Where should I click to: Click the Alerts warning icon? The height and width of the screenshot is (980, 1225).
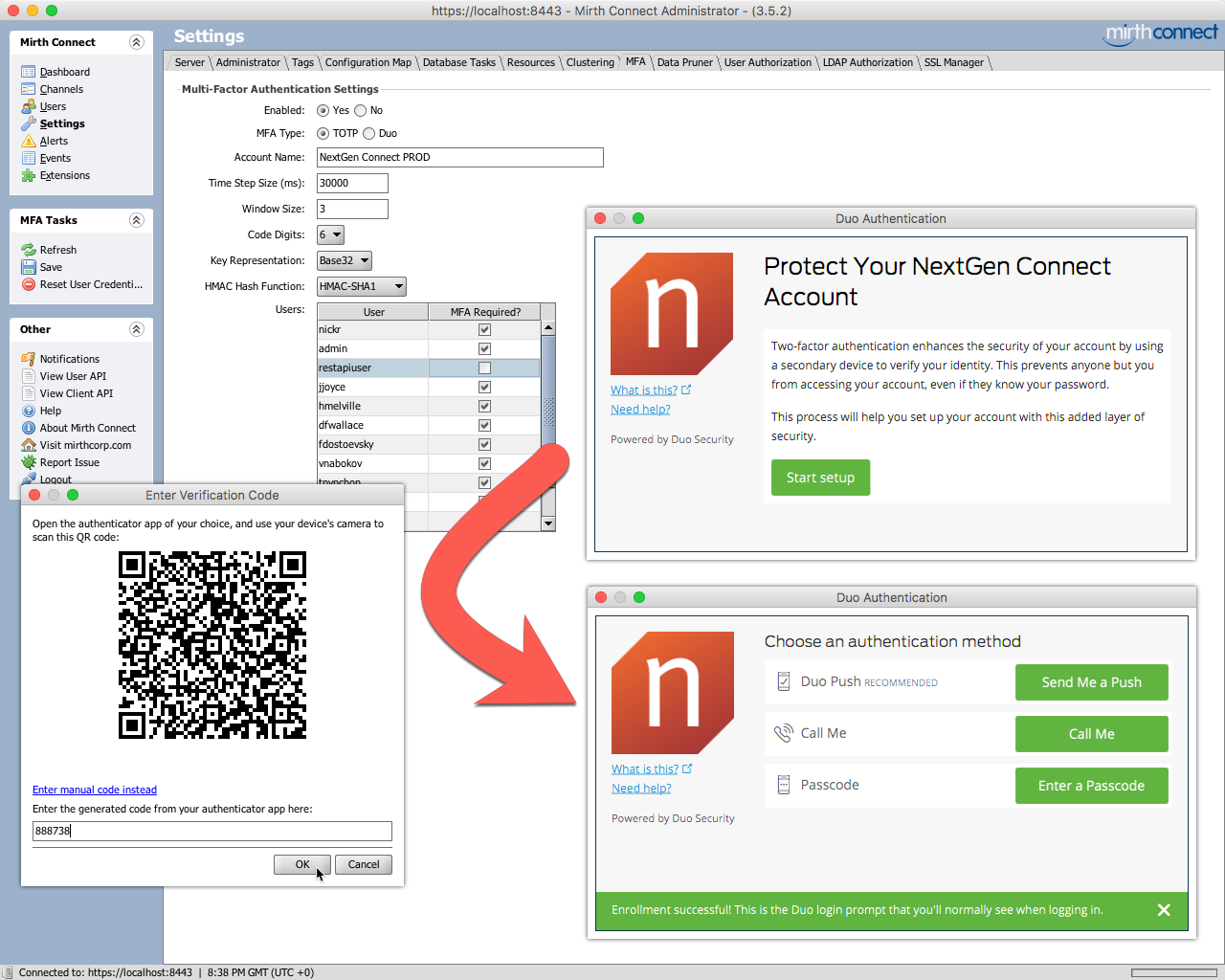coord(29,141)
